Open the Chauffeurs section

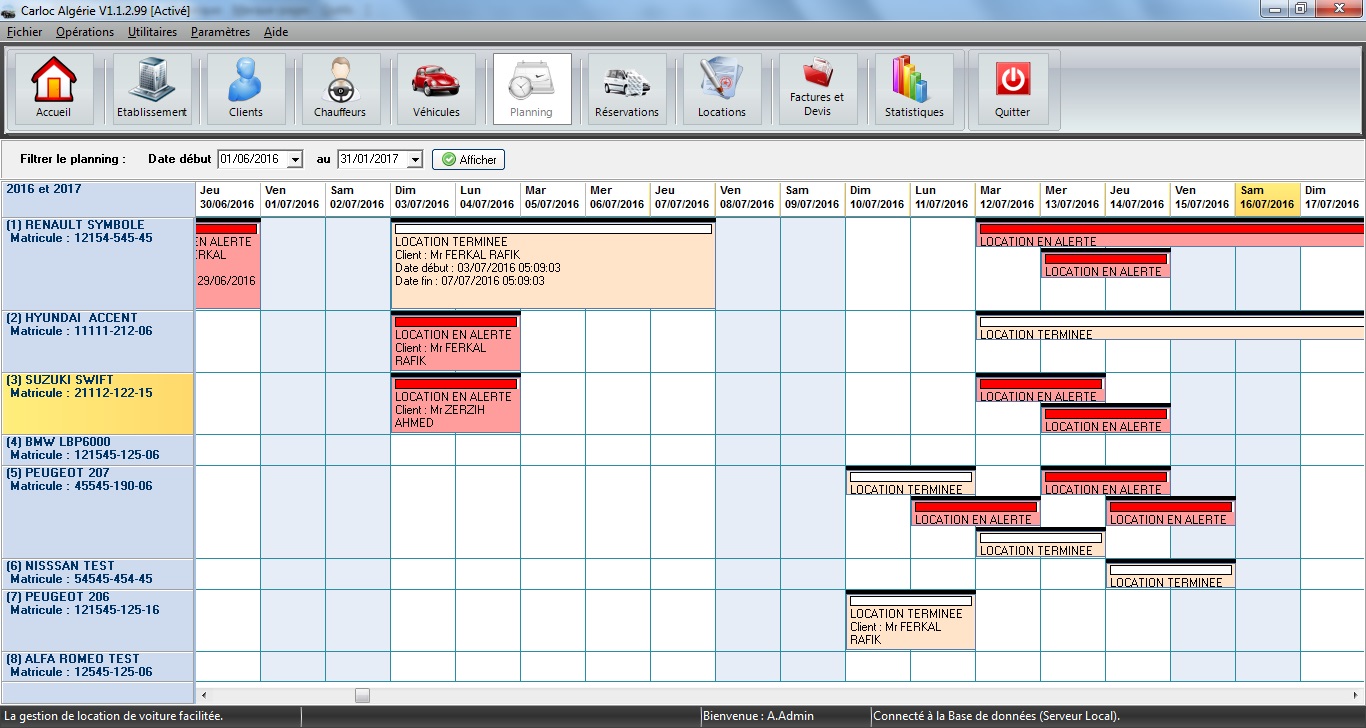tap(340, 88)
